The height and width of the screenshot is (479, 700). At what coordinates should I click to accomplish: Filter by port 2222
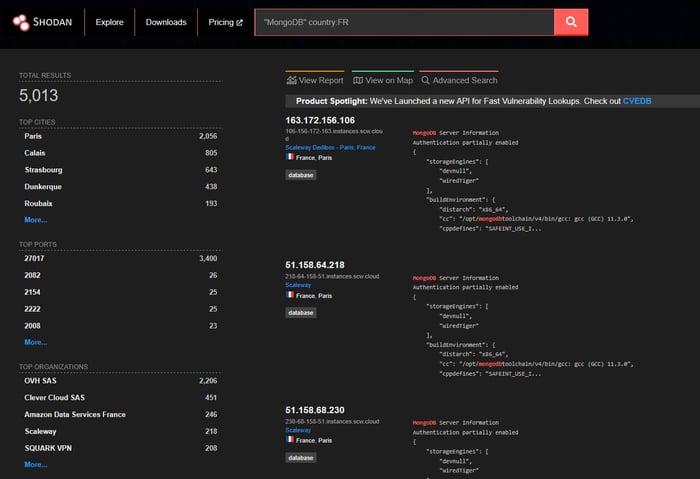(x=32, y=309)
